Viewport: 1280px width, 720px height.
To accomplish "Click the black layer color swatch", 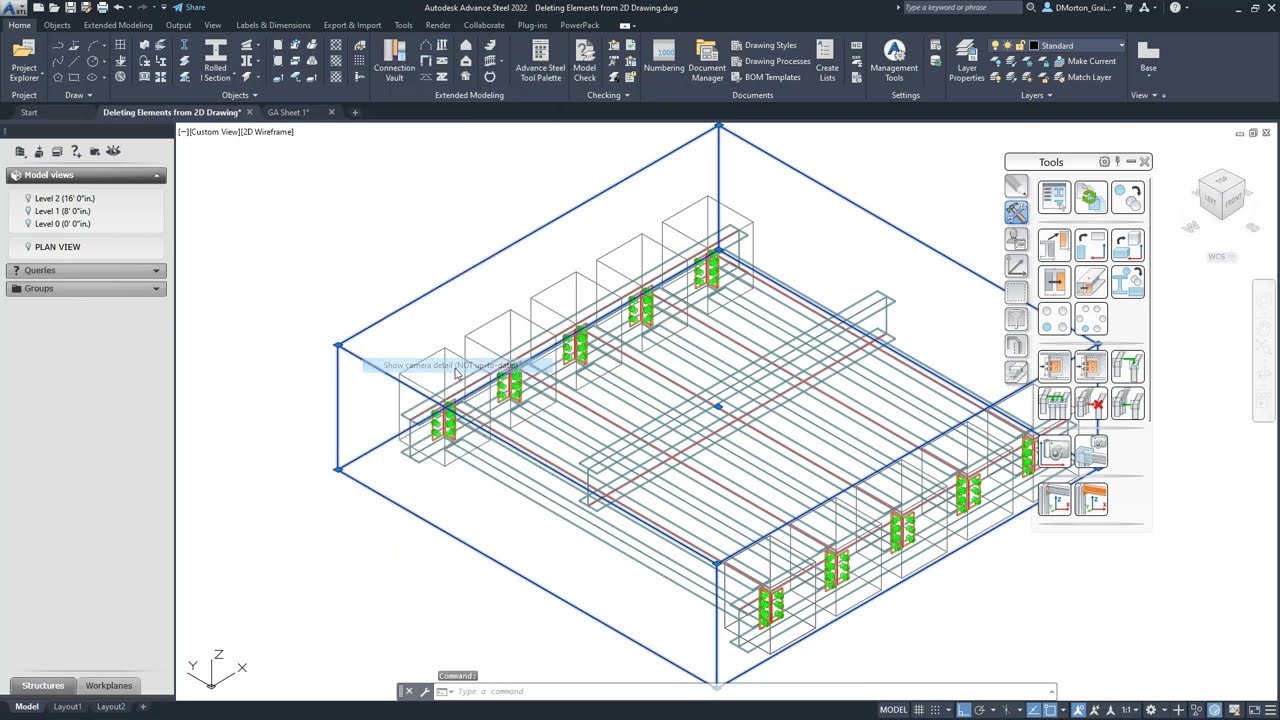I will [1034, 46].
